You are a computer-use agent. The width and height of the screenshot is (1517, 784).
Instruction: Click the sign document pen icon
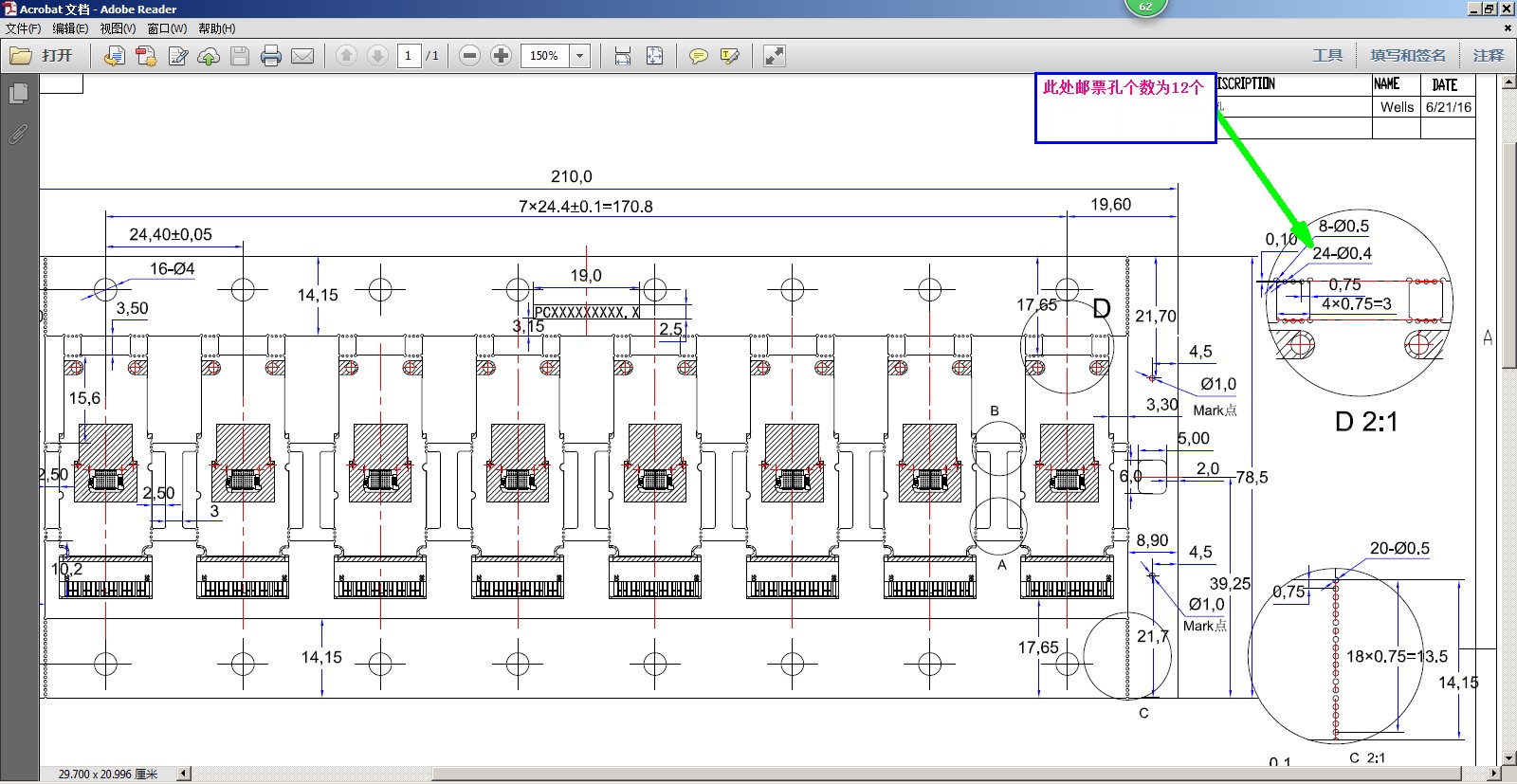tap(177, 56)
